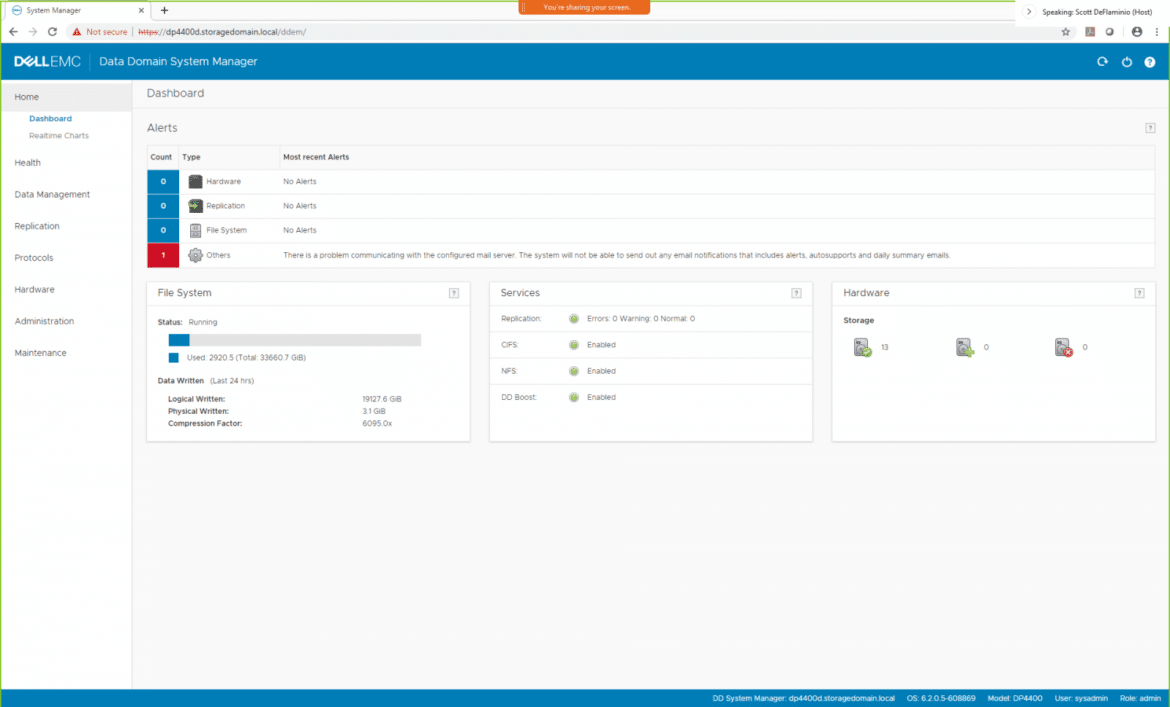This screenshot has height=707, width=1170.
Task: Click the Replication alert type icon
Action: click(195, 206)
